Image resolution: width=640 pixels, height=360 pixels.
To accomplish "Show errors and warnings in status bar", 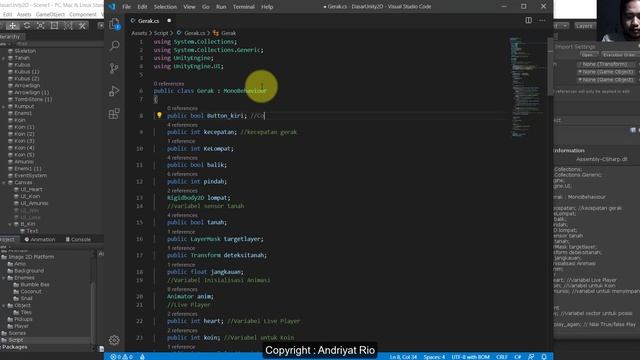I will (121, 357).
